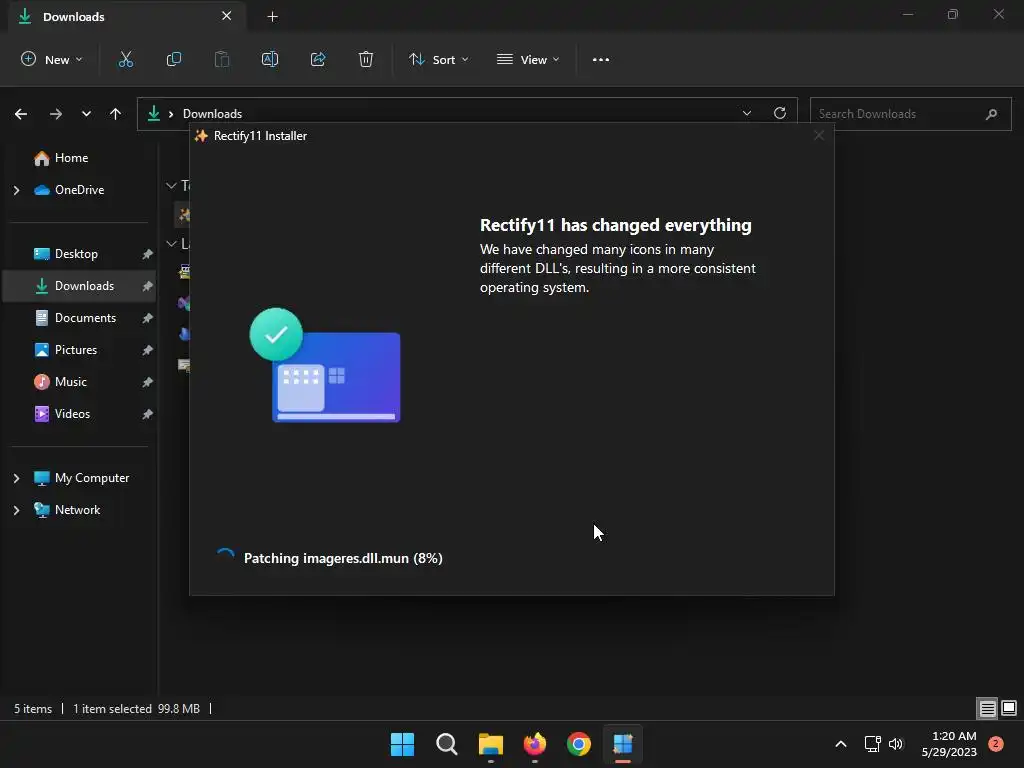The image size is (1024, 768).
Task: Open network status tray icon
Action: (x=872, y=744)
